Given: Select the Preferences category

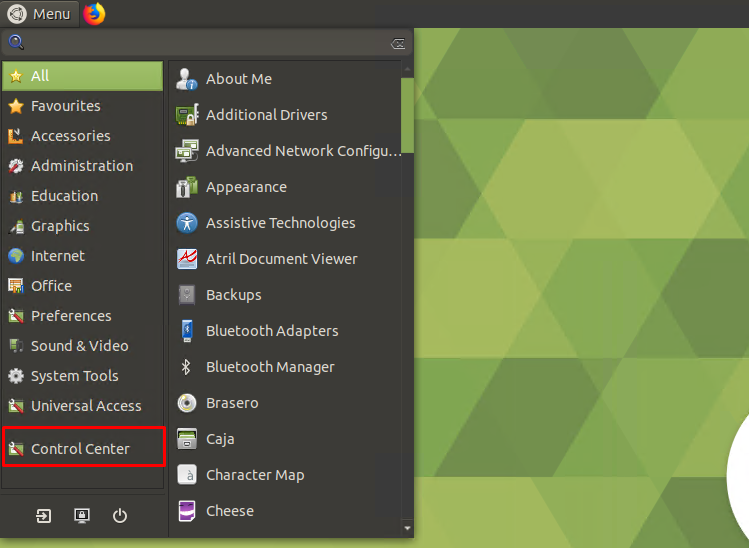Looking at the screenshot, I should [83, 316].
